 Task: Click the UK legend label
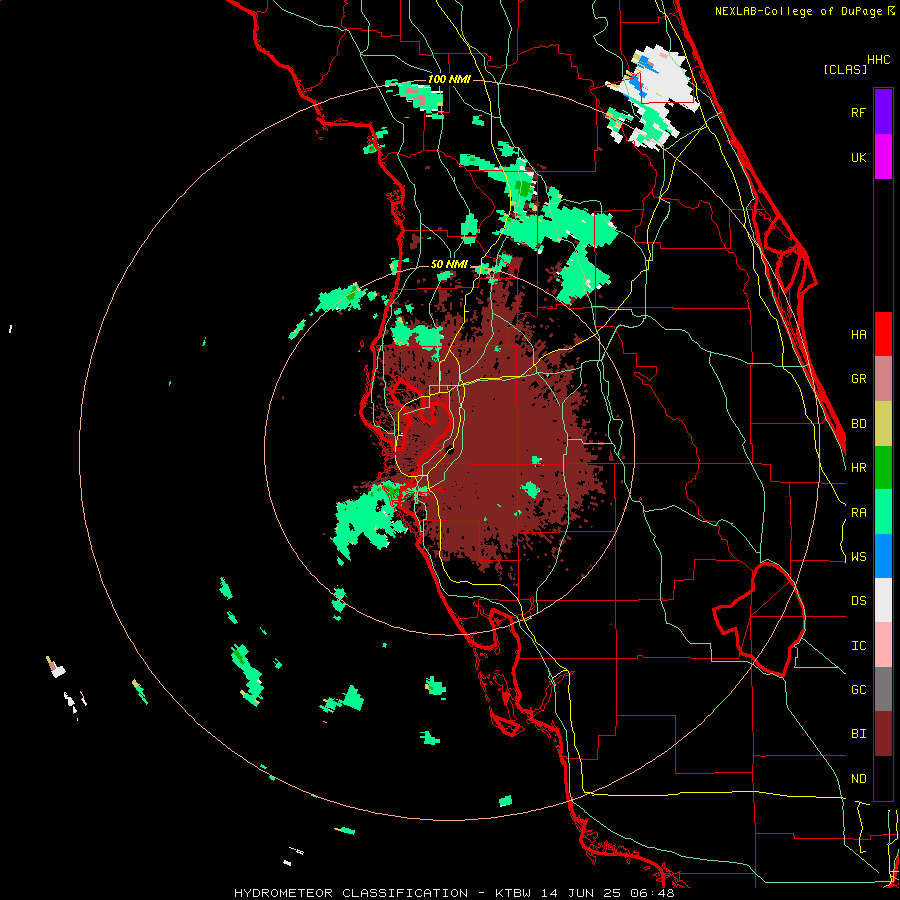(858, 157)
